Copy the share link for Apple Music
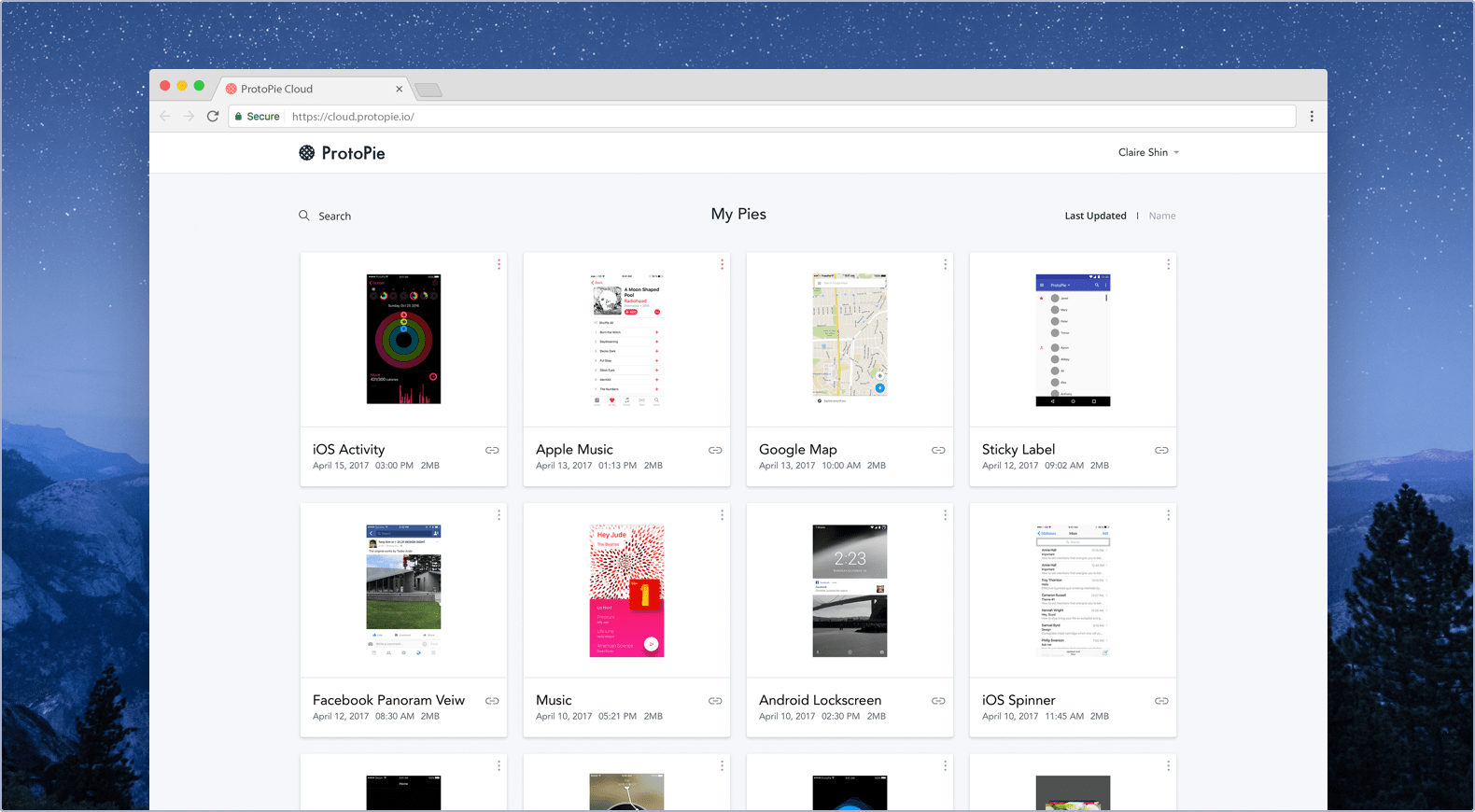1475x812 pixels. (x=715, y=450)
